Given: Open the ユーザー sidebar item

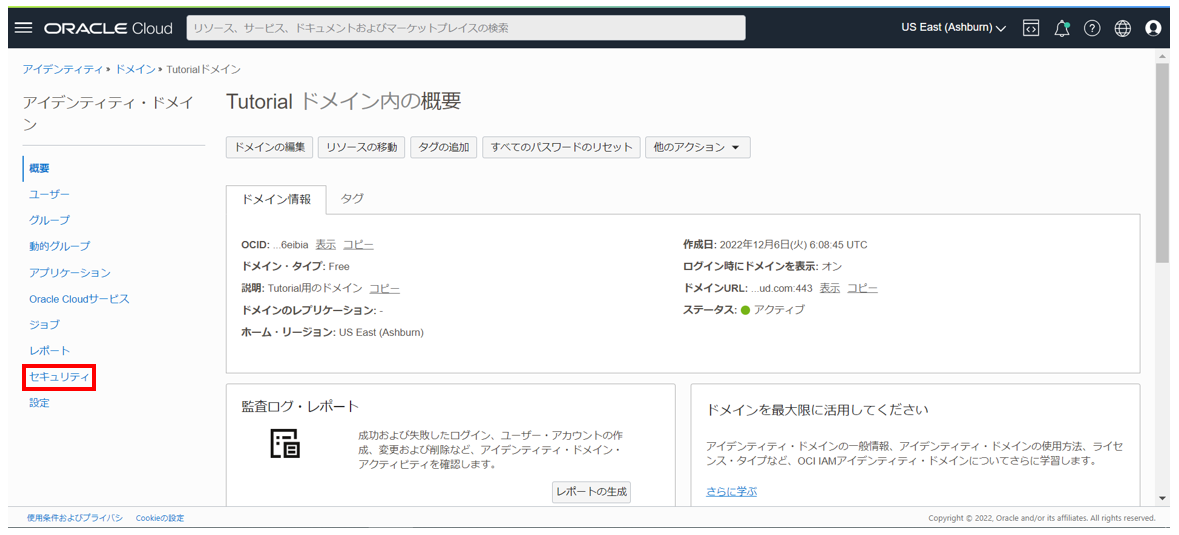Looking at the screenshot, I should (x=49, y=194).
